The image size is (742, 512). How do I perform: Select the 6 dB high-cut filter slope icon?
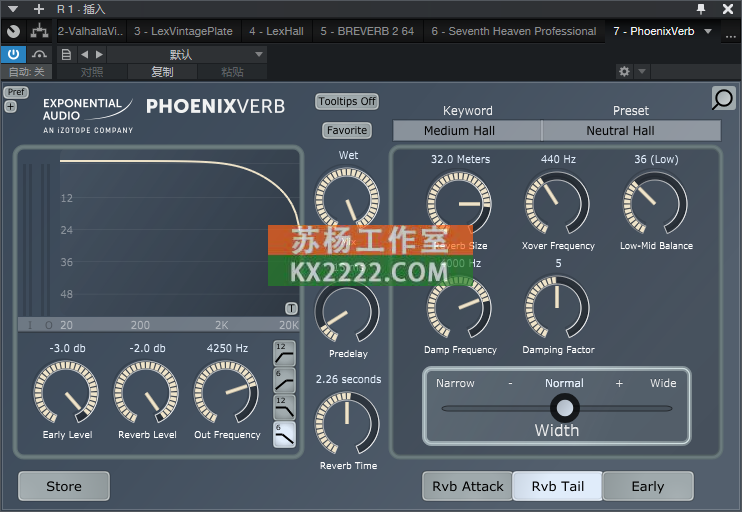[284, 434]
